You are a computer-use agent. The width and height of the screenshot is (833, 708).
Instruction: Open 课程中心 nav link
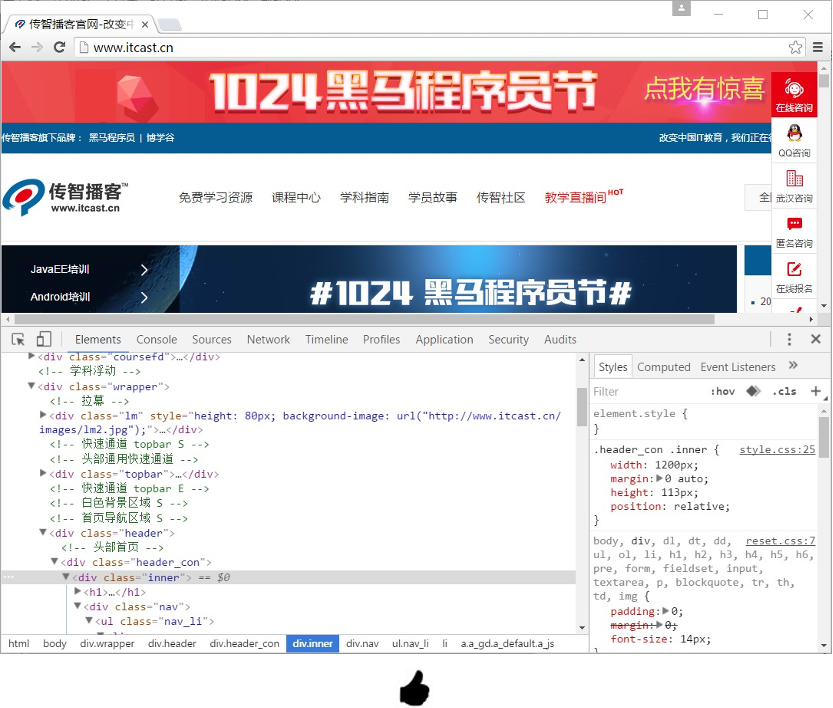click(296, 198)
